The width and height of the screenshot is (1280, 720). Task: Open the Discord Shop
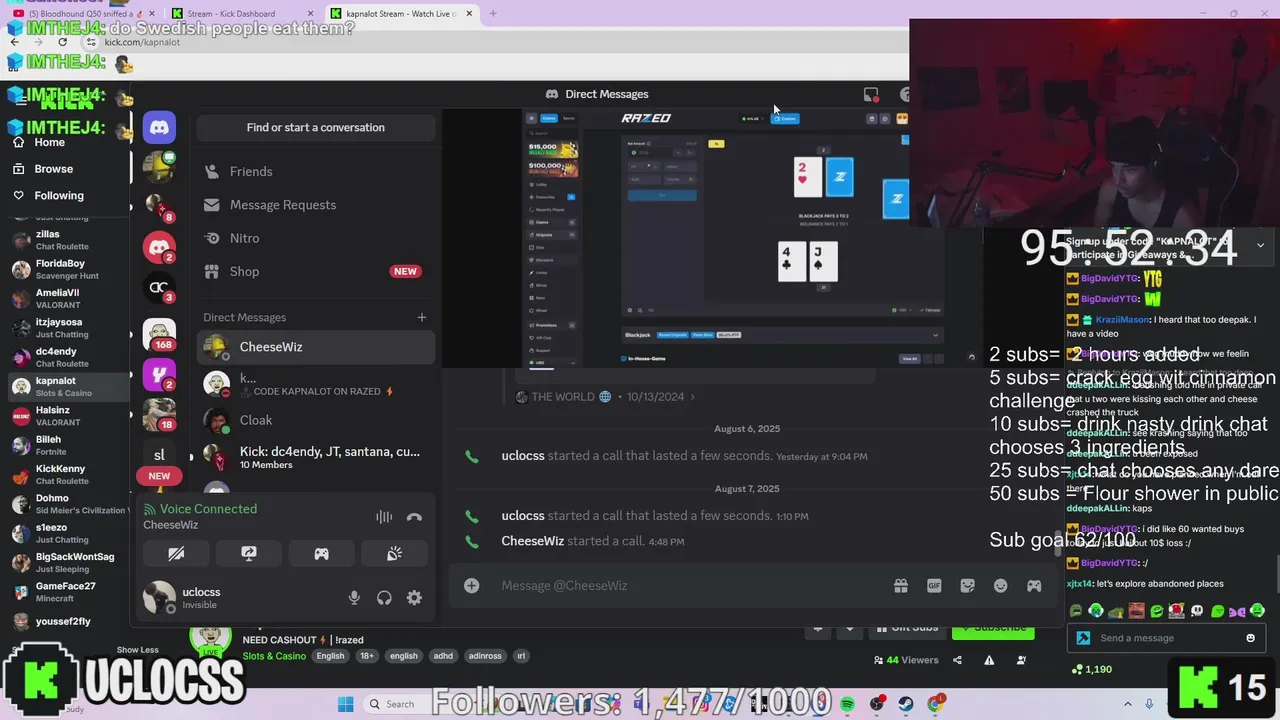(315, 271)
